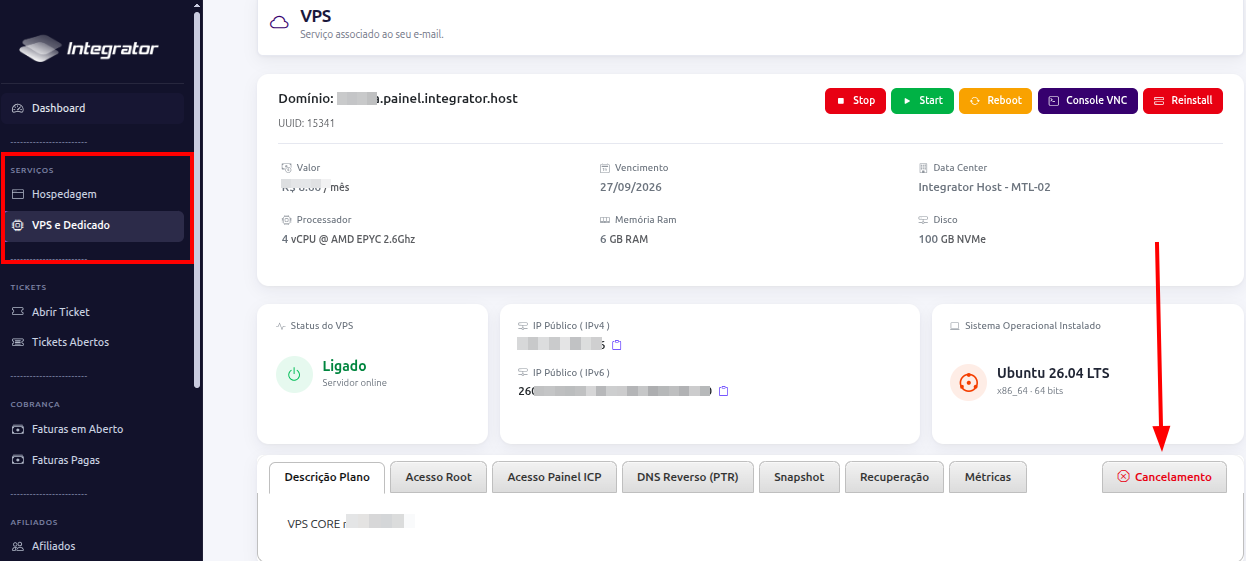
Task: Copy the IPv4 public address
Action: pyautogui.click(x=617, y=345)
